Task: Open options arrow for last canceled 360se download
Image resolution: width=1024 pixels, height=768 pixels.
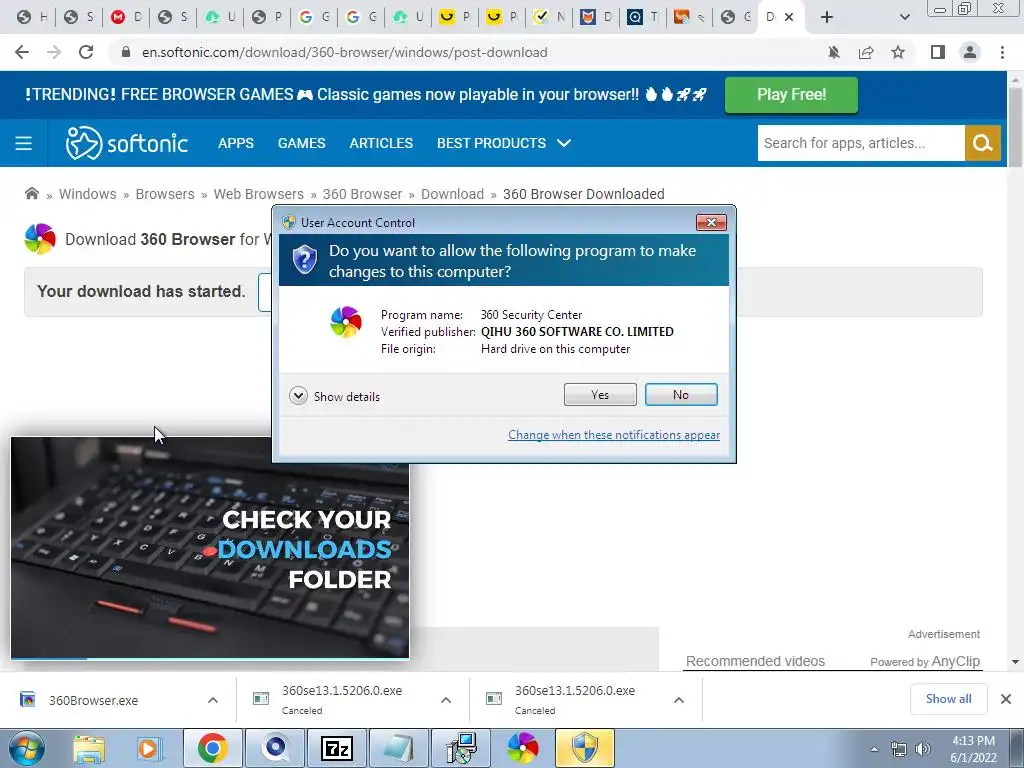Action: pyautogui.click(x=679, y=700)
